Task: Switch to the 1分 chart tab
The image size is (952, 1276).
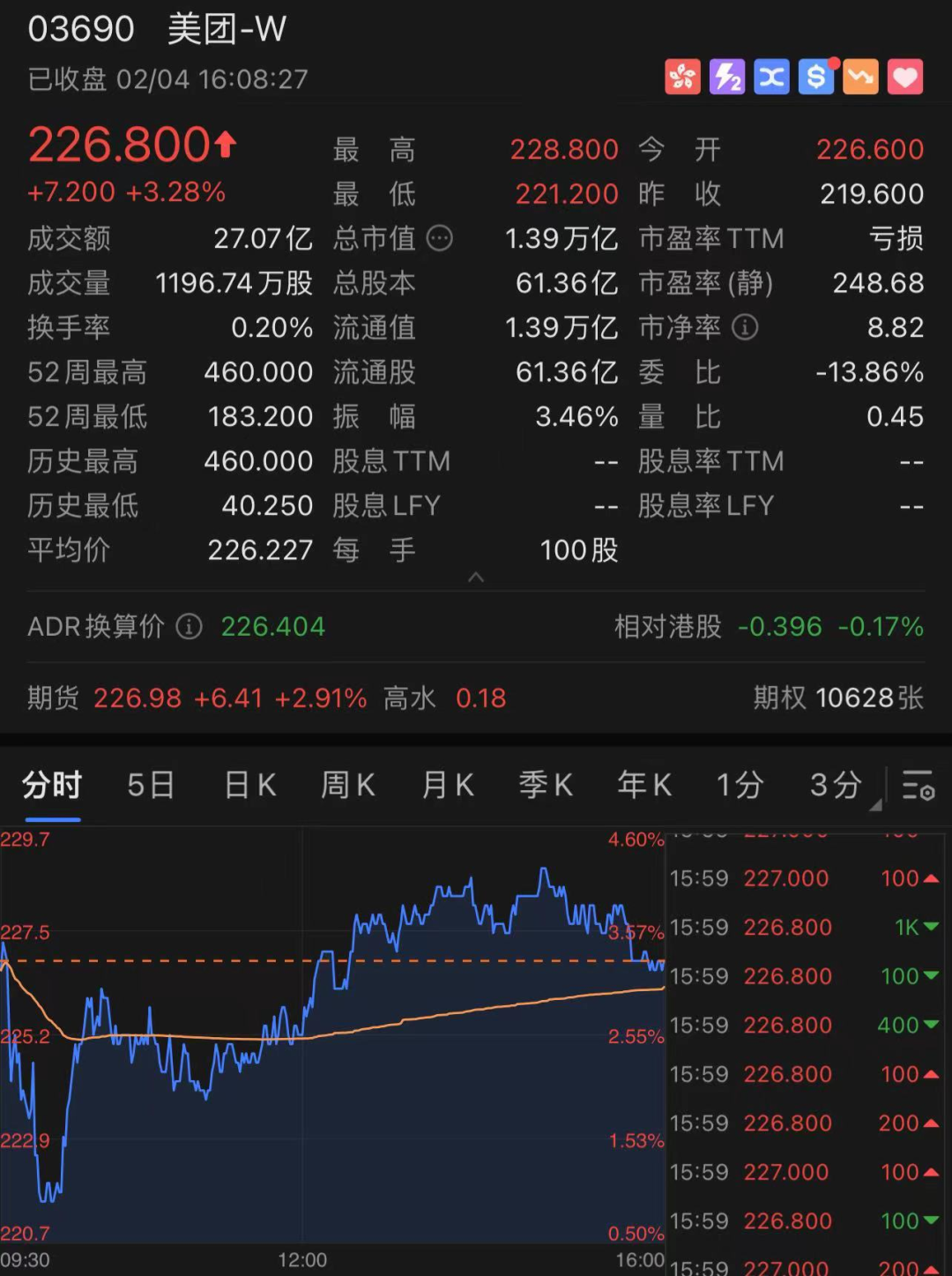Action: [740, 784]
